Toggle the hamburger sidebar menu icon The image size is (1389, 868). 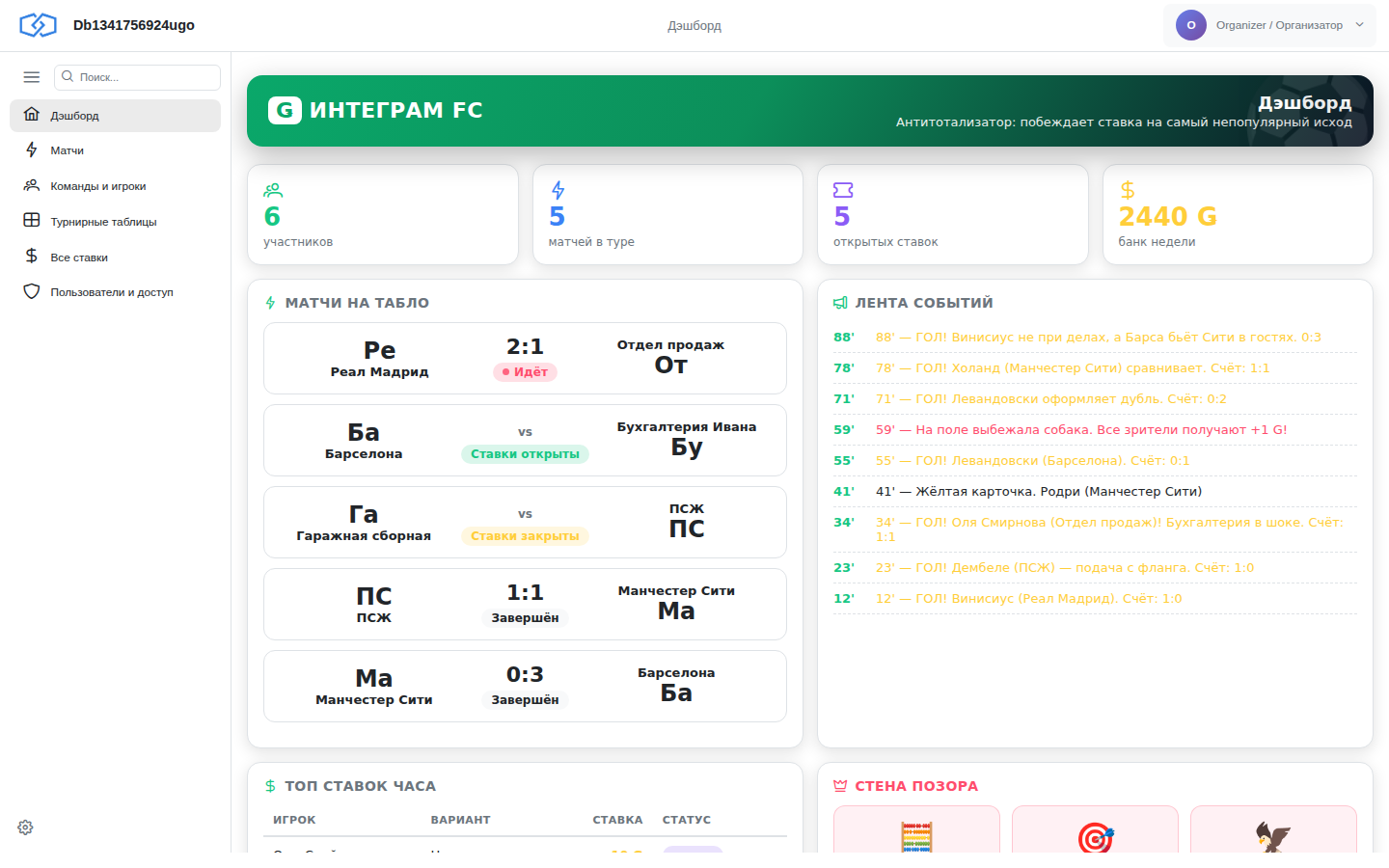(32, 77)
